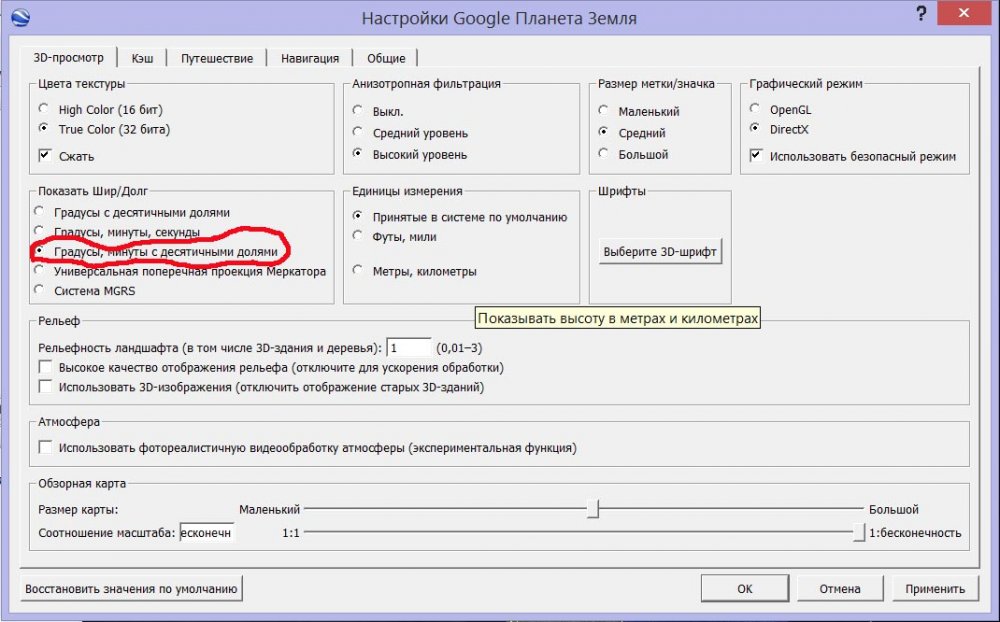Viewport: 1000px width, 622px height.
Task: Enable фотореалистичную видеообработку атмосферы checkbox
Action: click(x=307, y=447)
